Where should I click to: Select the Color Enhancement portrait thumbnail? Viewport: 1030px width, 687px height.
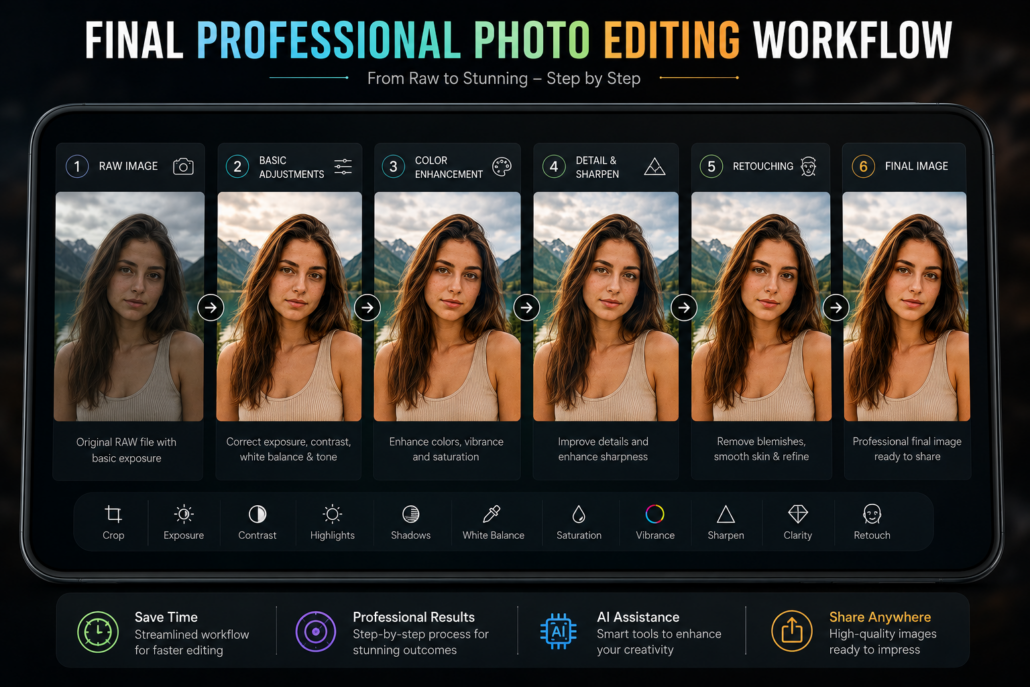point(447,306)
